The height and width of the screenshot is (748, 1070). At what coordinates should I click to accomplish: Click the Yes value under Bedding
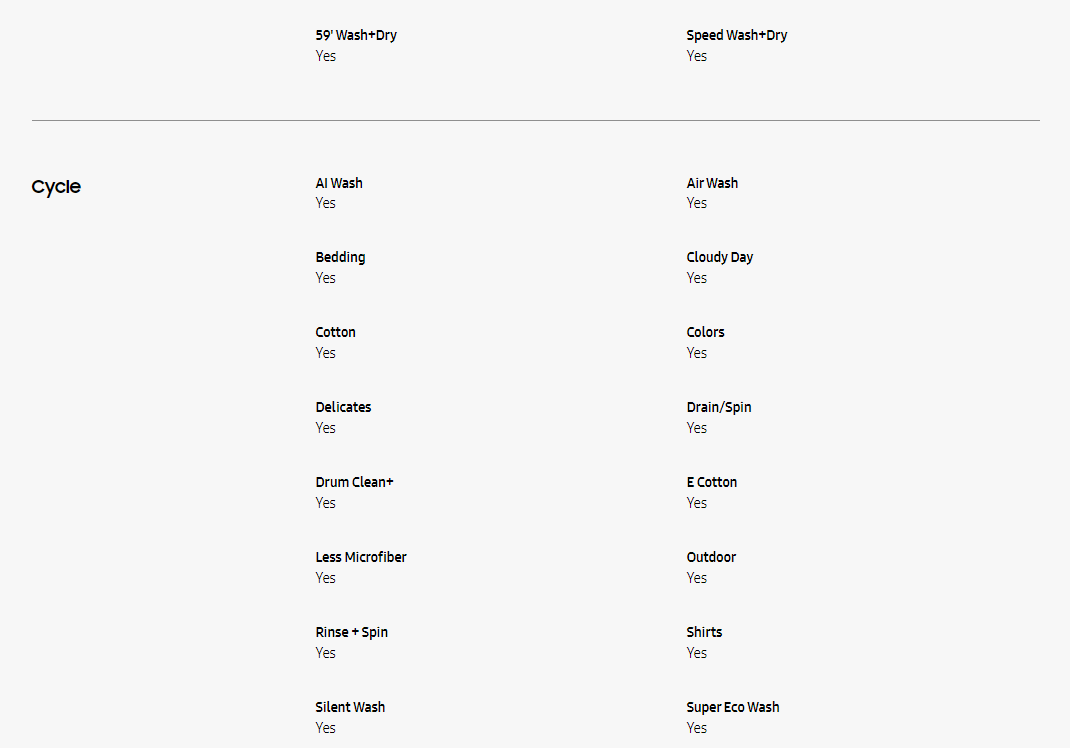[326, 278]
